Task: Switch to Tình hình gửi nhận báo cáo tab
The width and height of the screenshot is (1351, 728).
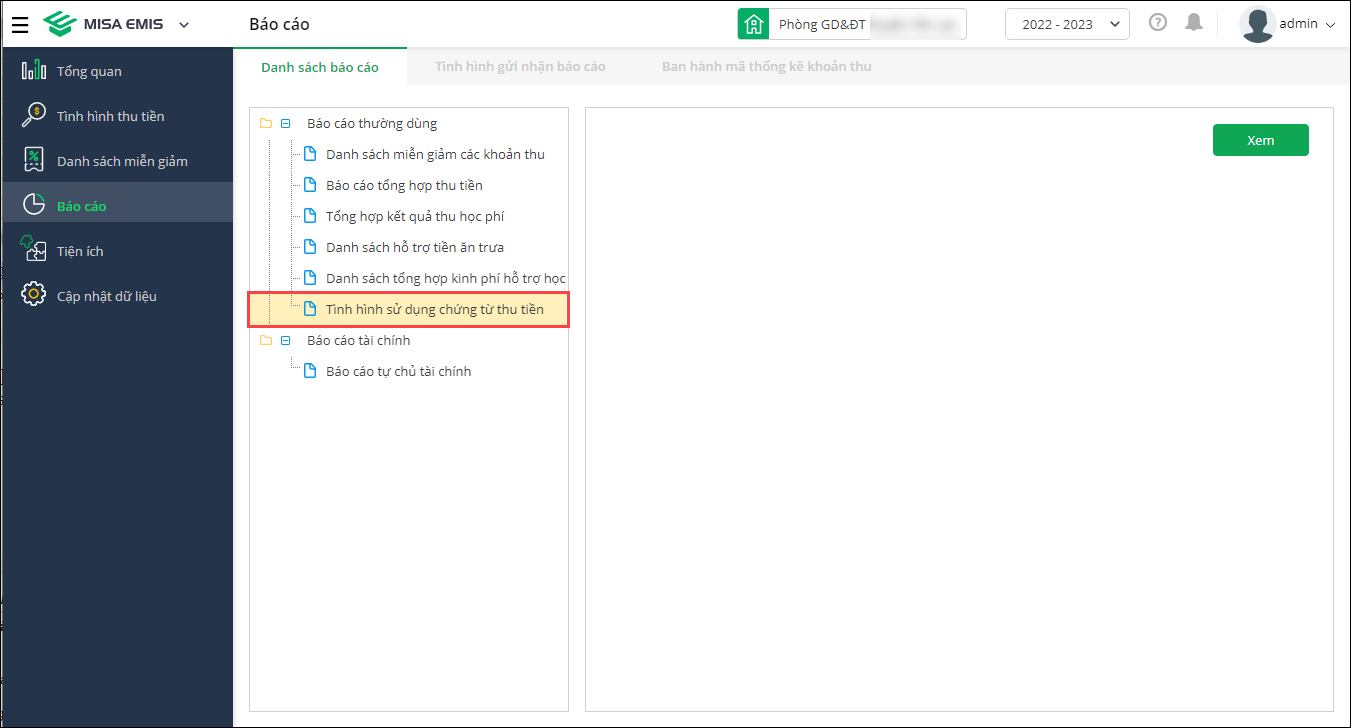Action: pyautogui.click(x=520, y=67)
